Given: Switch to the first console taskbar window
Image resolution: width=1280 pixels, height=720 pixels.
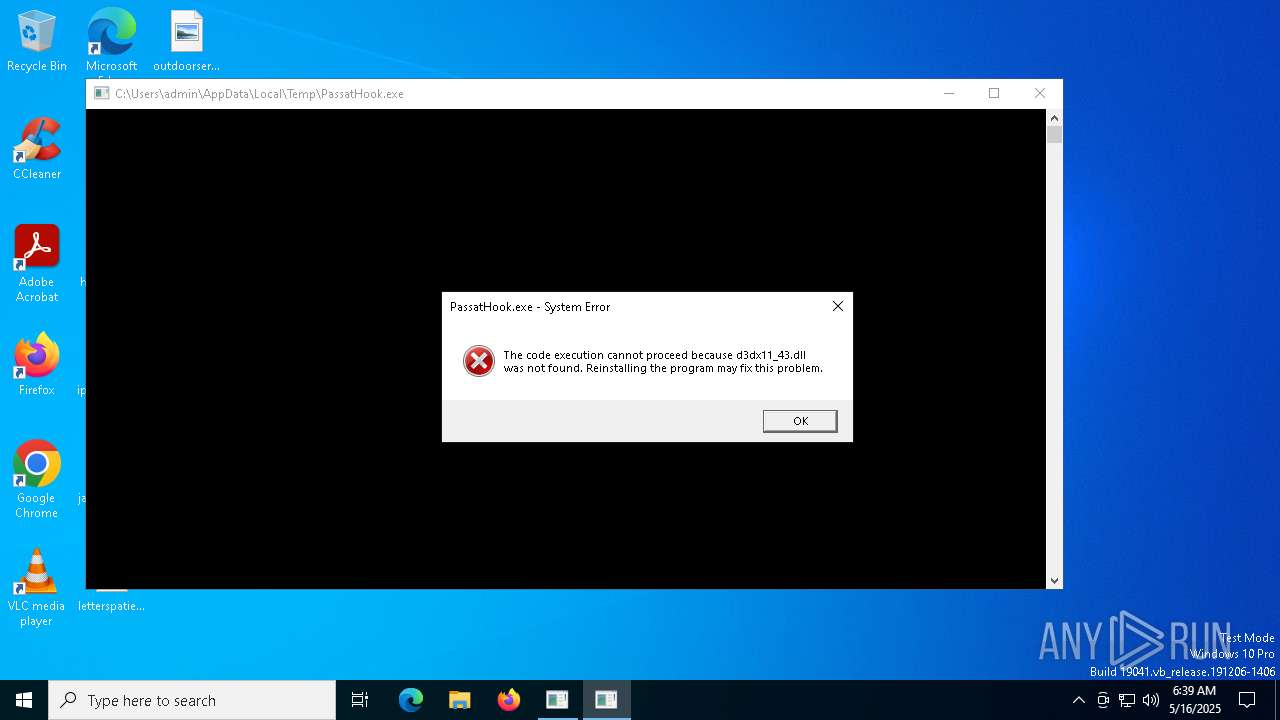Looking at the screenshot, I should coord(557,700).
